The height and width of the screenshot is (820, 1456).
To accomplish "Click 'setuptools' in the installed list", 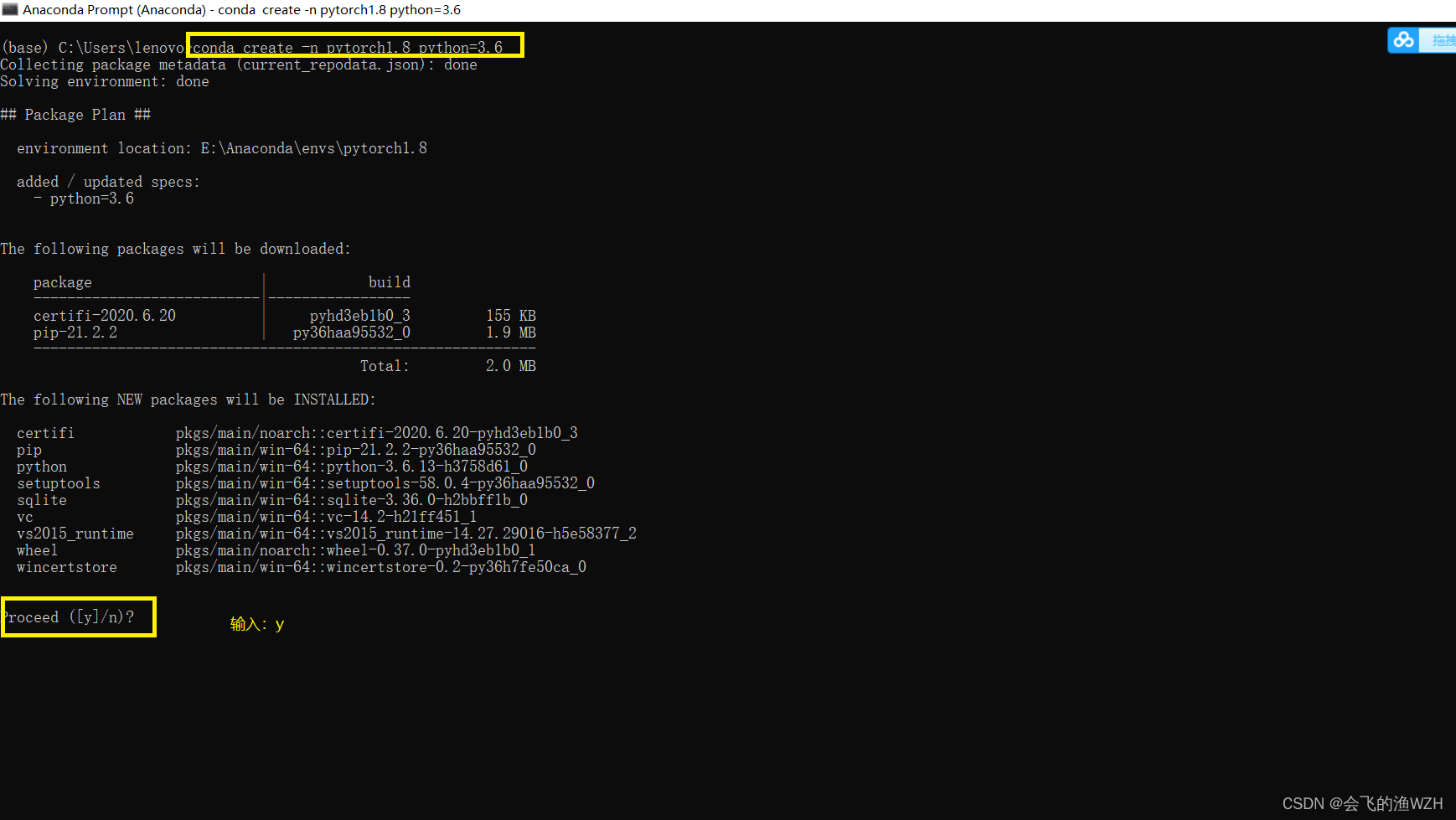I will pos(59,483).
